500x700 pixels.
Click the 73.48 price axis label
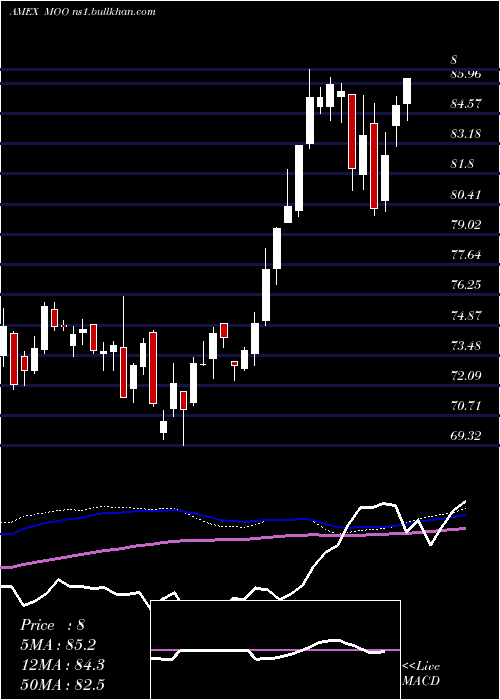pyautogui.click(x=466, y=346)
